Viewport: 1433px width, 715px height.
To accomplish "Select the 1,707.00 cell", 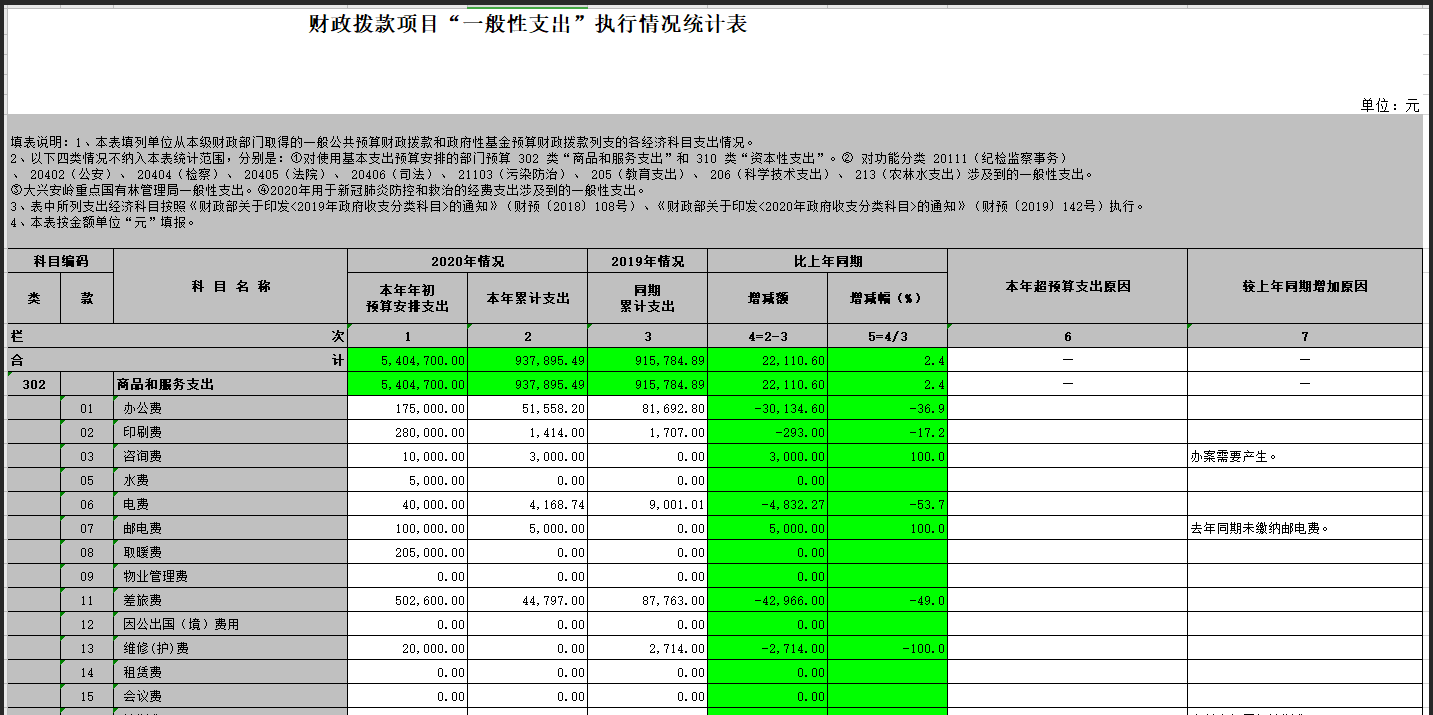I will pyautogui.click(x=648, y=432).
